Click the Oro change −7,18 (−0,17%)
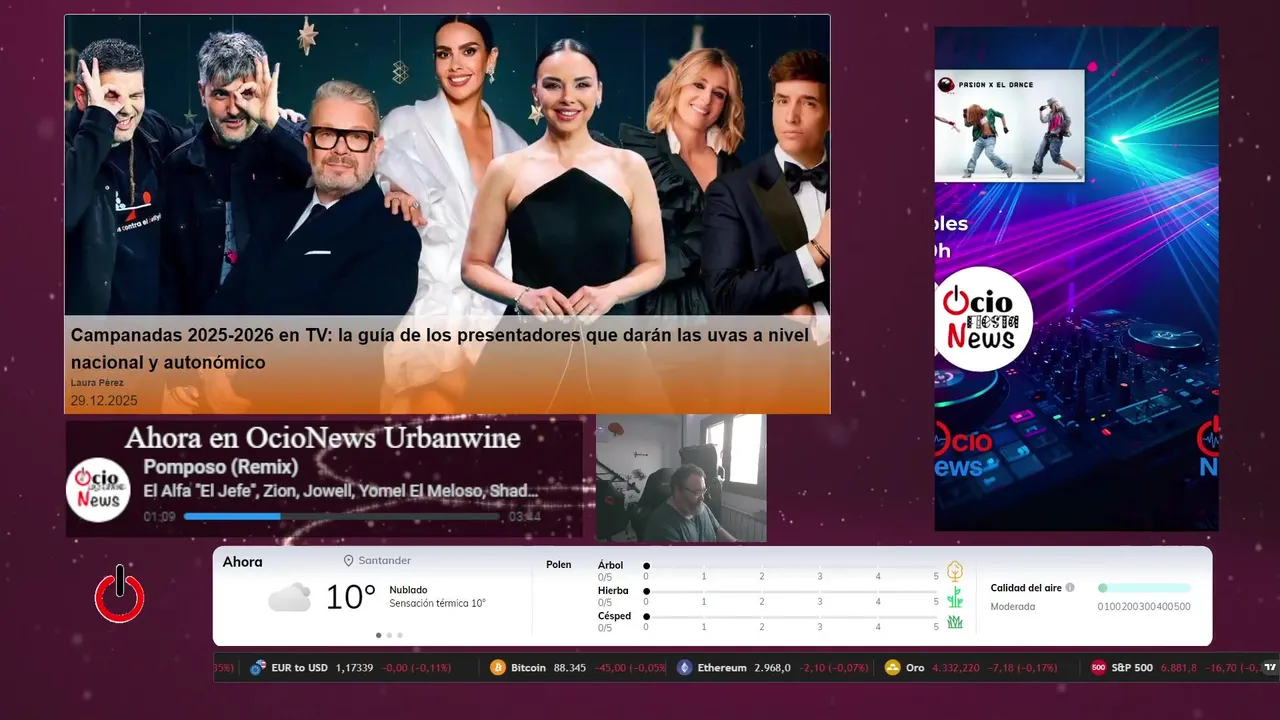Screen dimensions: 1280x720 (1022, 668)
